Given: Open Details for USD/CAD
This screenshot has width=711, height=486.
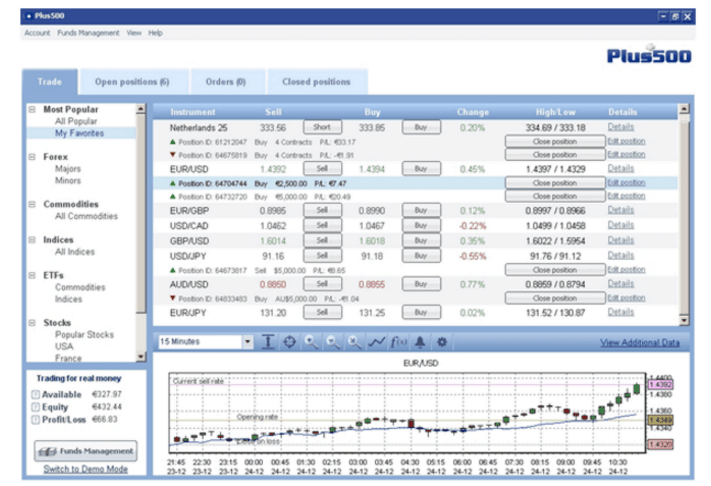Looking at the screenshot, I should [x=621, y=225].
